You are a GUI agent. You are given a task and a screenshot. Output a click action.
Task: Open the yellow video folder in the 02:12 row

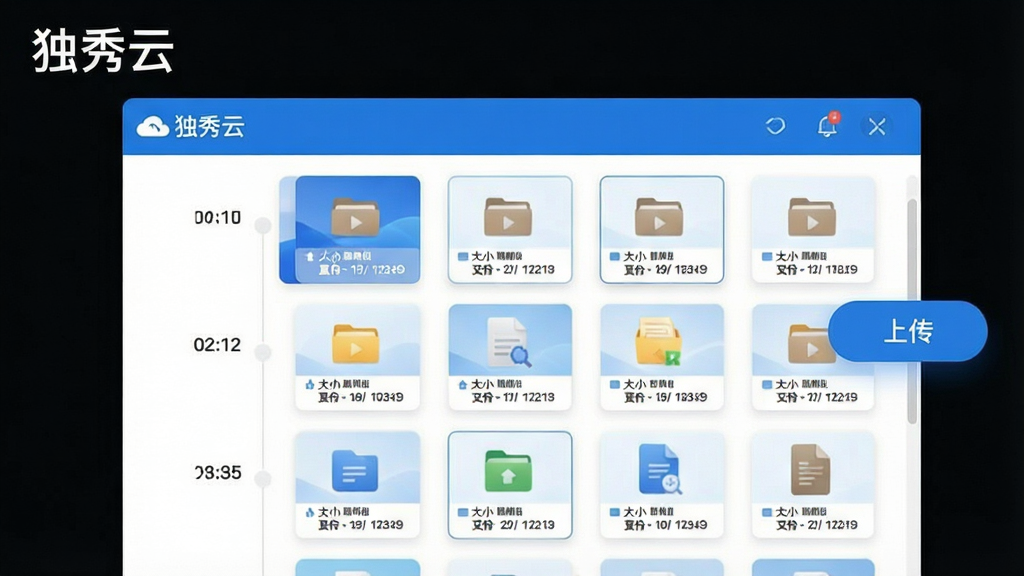point(356,344)
